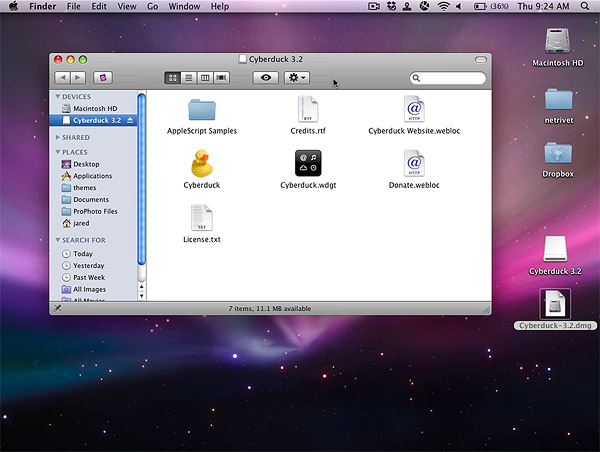600x452 pixels.
Task: Click the Thu 9:24 AM clock
Action: (x=543, y=6)
